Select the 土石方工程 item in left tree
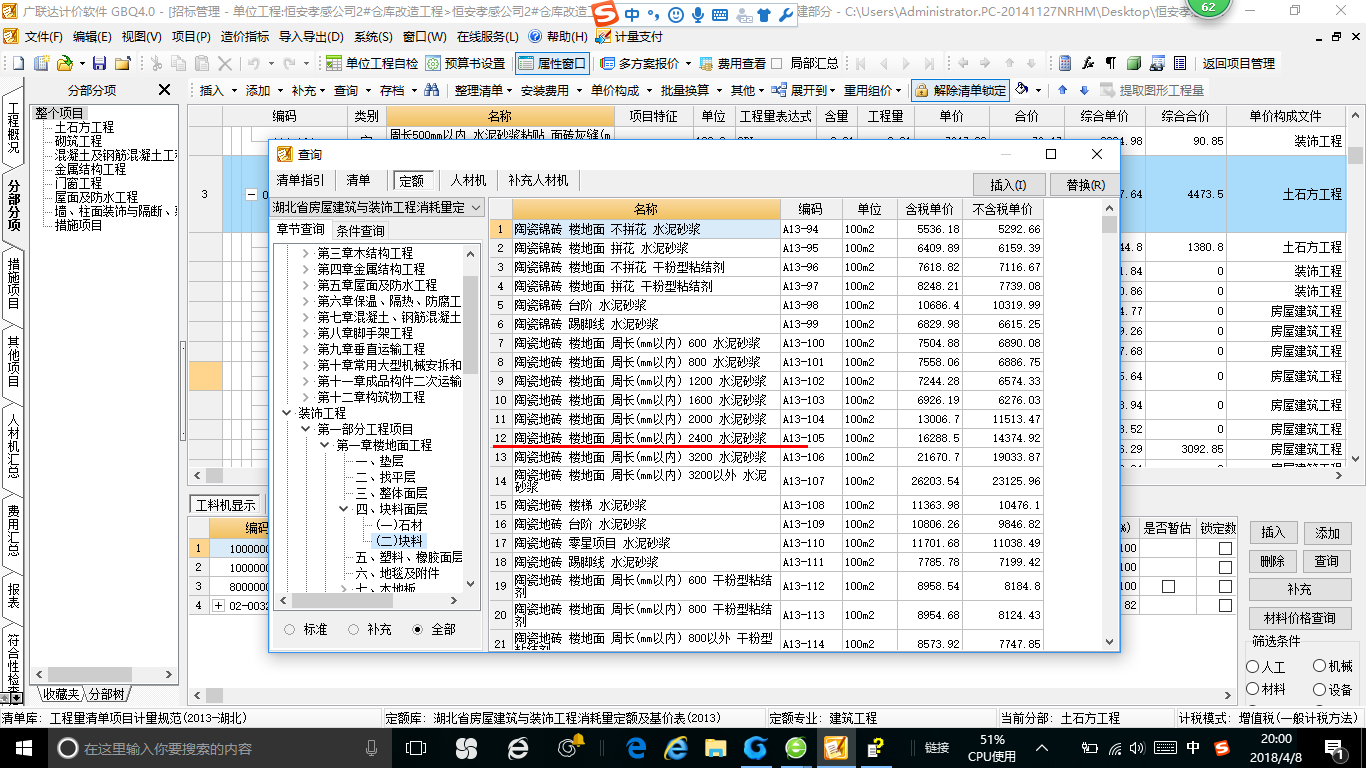 (84, 127)
